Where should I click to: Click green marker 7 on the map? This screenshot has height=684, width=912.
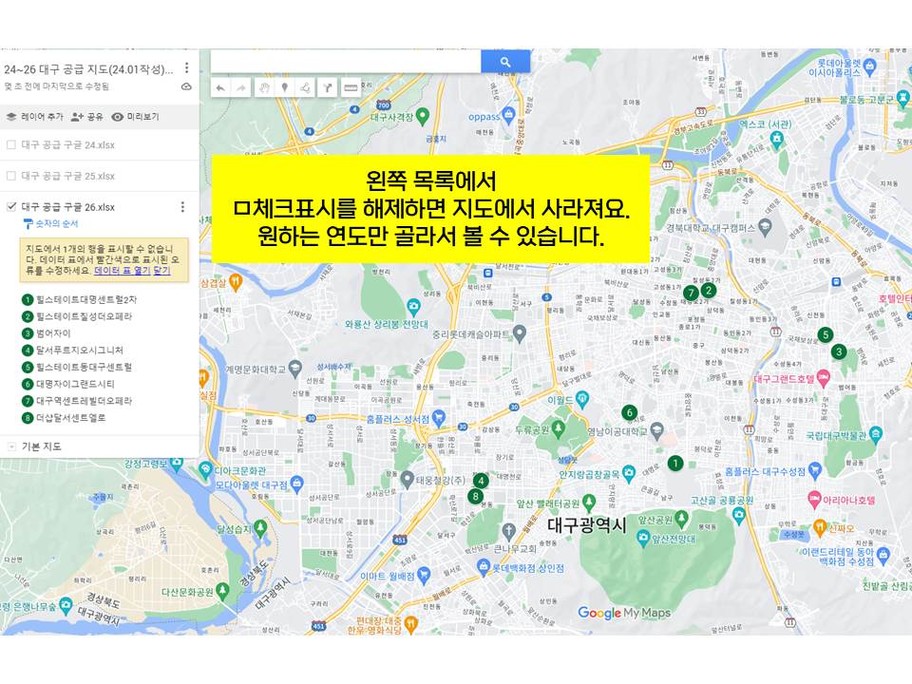690,293
